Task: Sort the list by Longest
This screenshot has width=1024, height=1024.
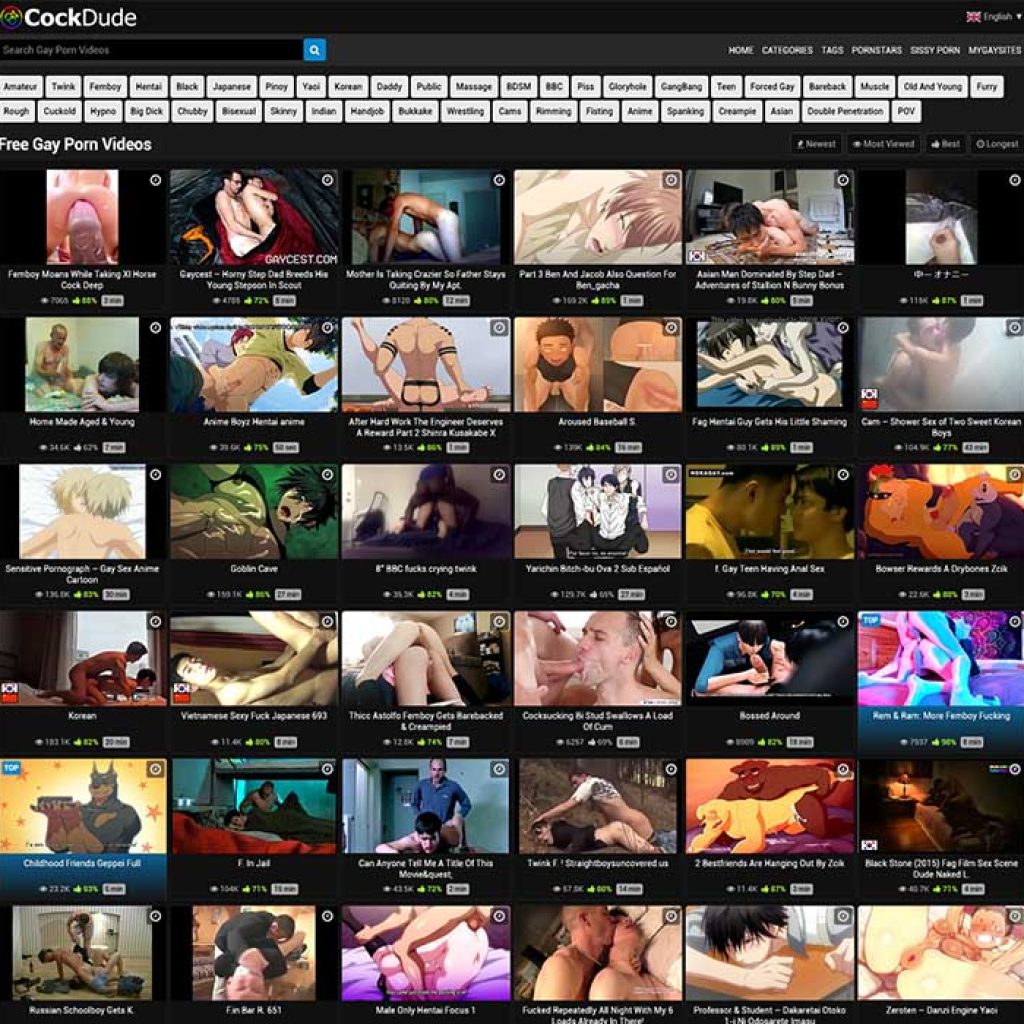Action: pos(996,144)
